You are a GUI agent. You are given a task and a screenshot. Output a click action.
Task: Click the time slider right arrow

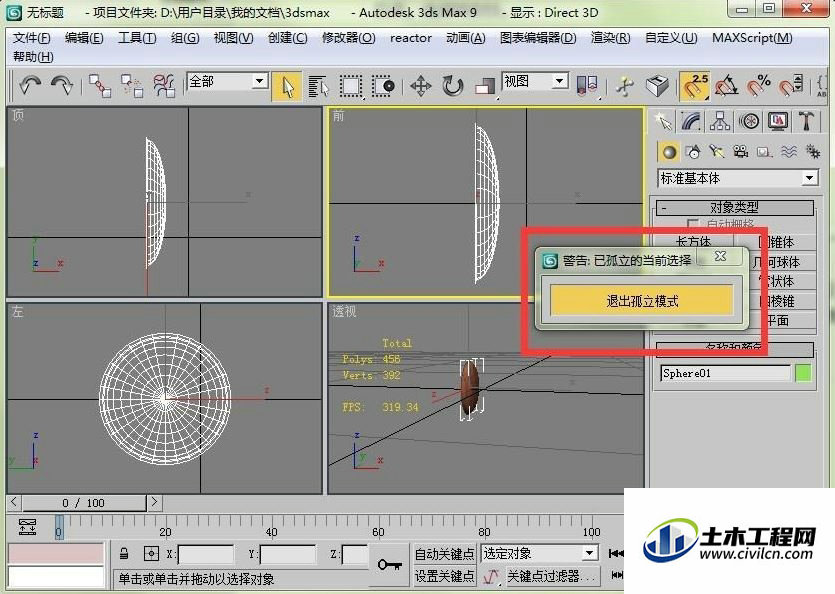pos(154,502)
